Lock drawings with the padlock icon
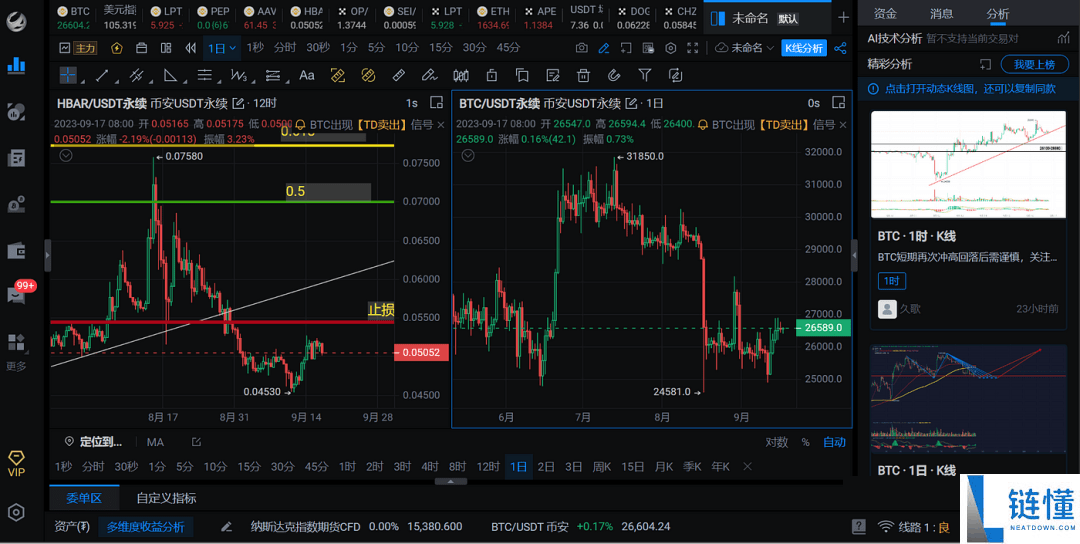Image resolution: width=1080 pixels, height=544 pixels. pyautogui.click(x=491, y=75)
